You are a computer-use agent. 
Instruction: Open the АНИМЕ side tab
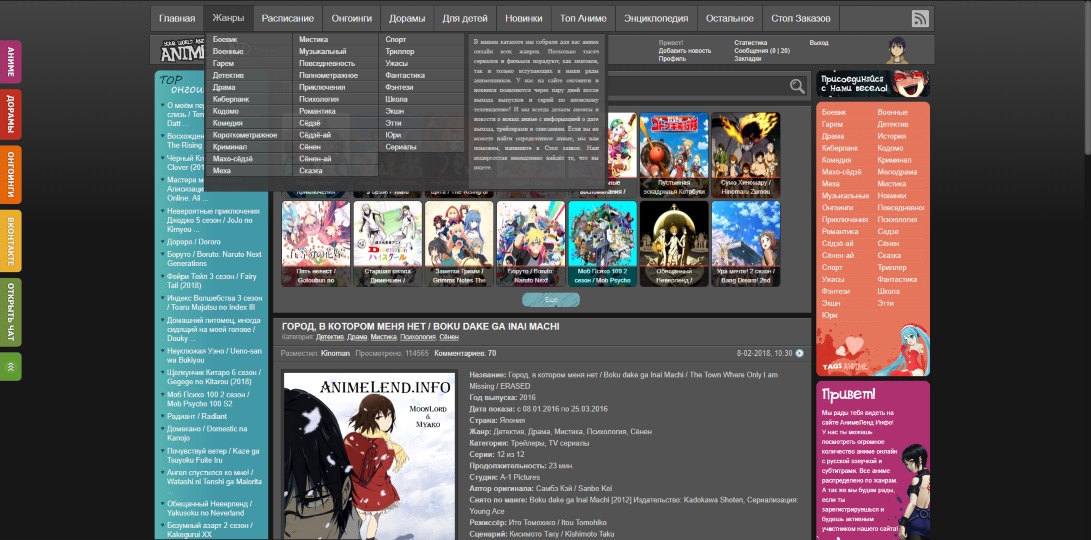10,62
